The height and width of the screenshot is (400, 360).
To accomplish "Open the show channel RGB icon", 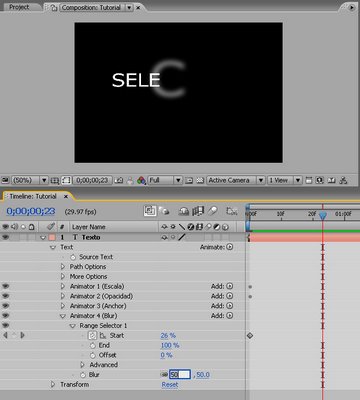I will pyautogui.click(x=141, y=180).
